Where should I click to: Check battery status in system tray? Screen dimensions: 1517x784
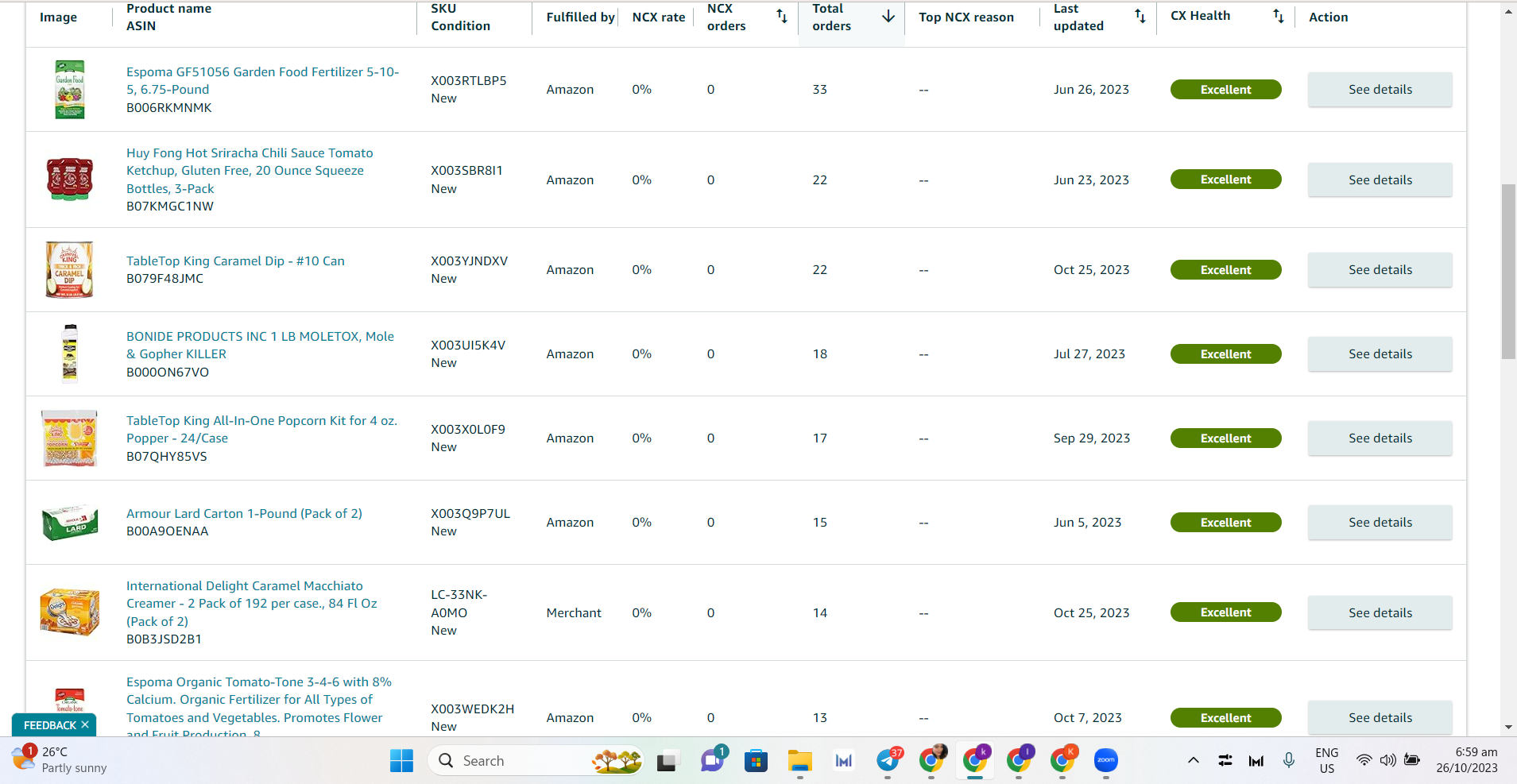1412,760
